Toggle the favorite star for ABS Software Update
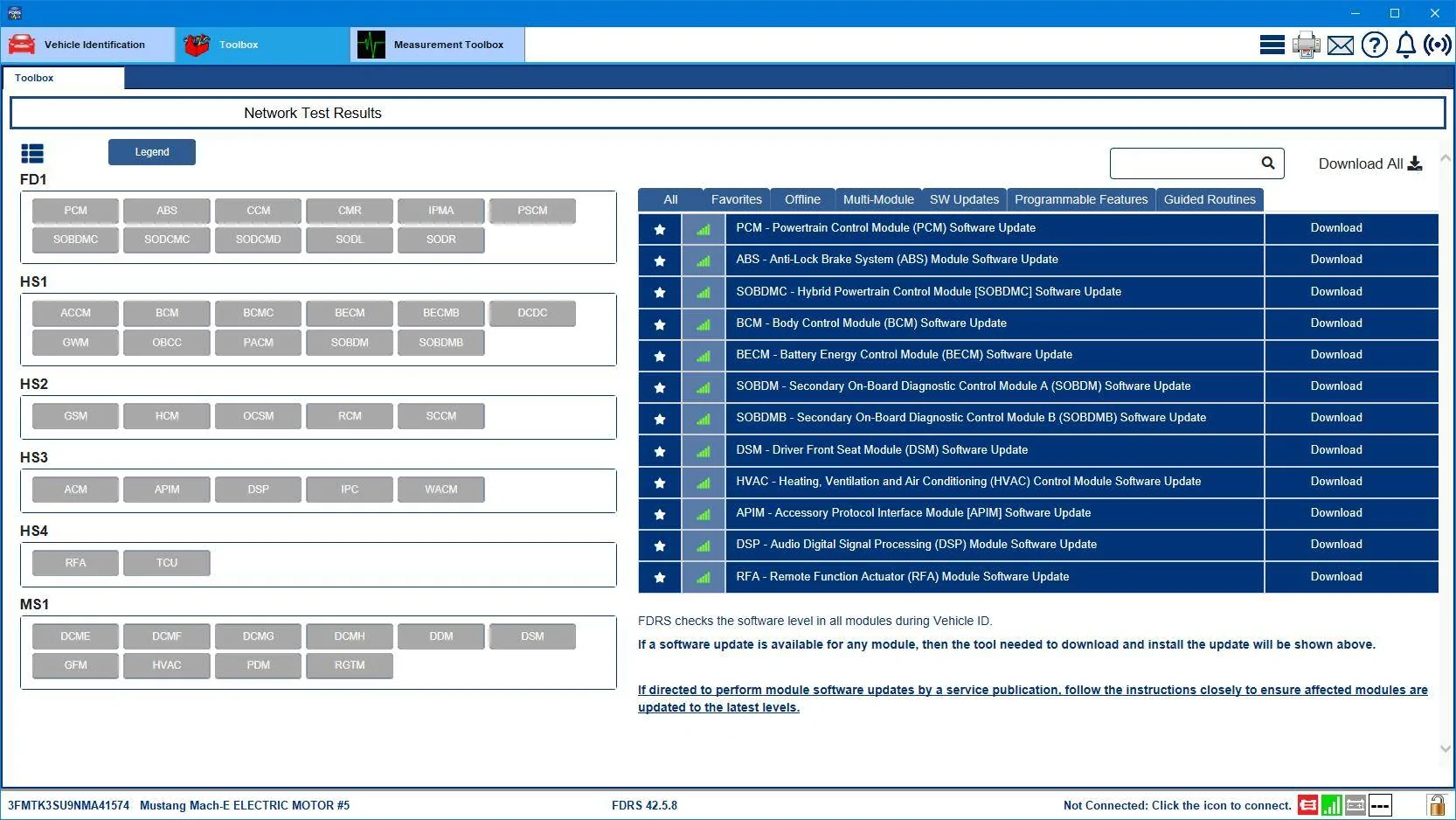 point(660,261)
